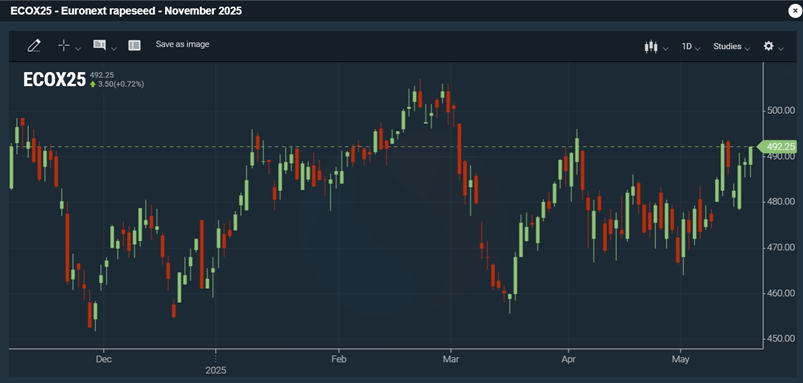Activate the crosshair cursor tool
This screenshot has height=383, width=803.
click(64, 46)
